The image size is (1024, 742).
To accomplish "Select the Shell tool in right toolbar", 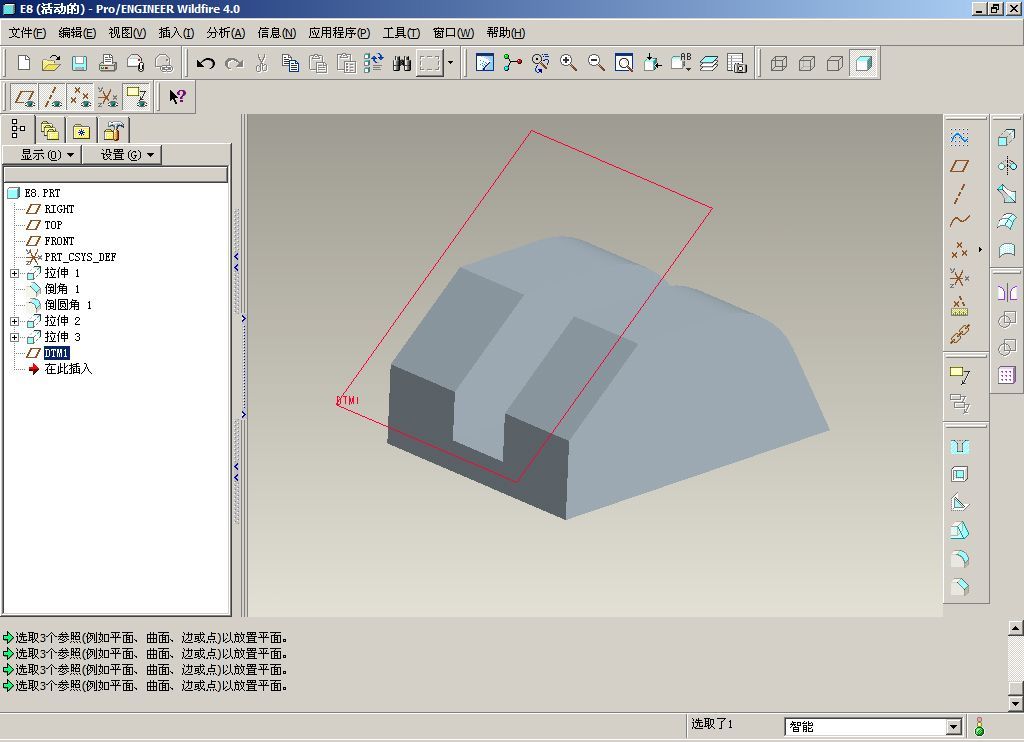I will tap(959, 475).
